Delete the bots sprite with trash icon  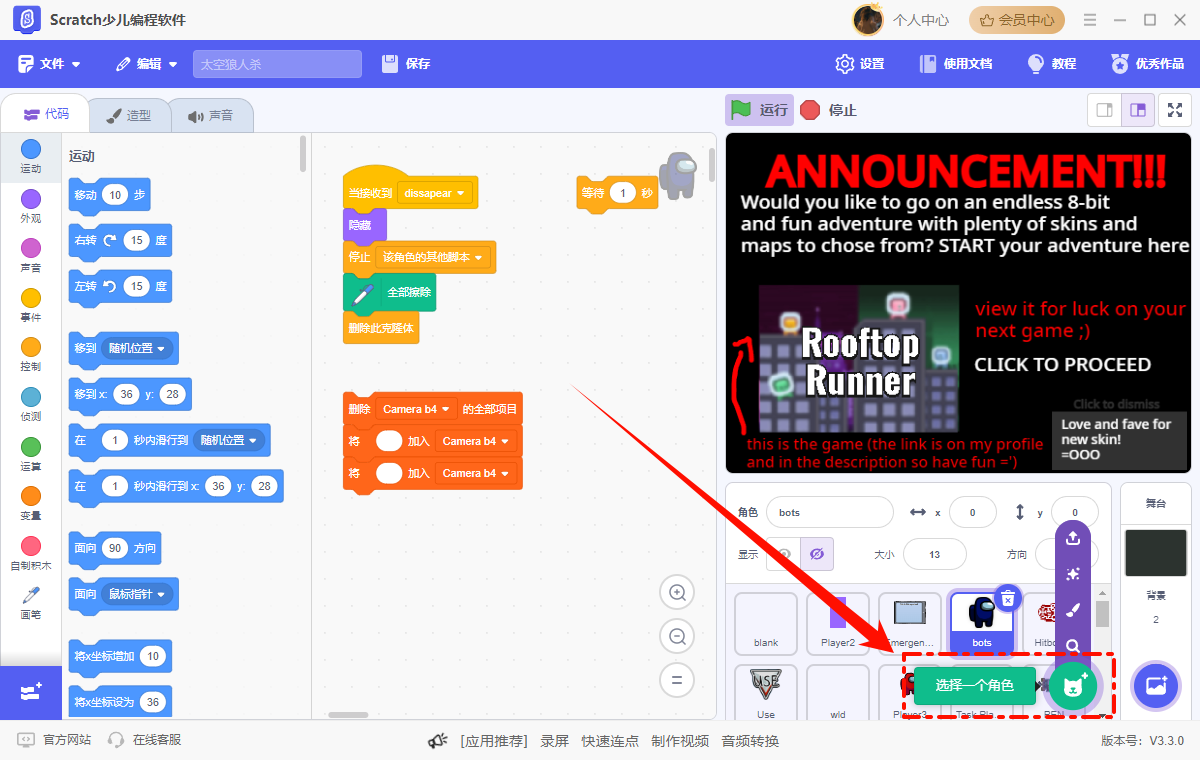tap(1008, 598)
